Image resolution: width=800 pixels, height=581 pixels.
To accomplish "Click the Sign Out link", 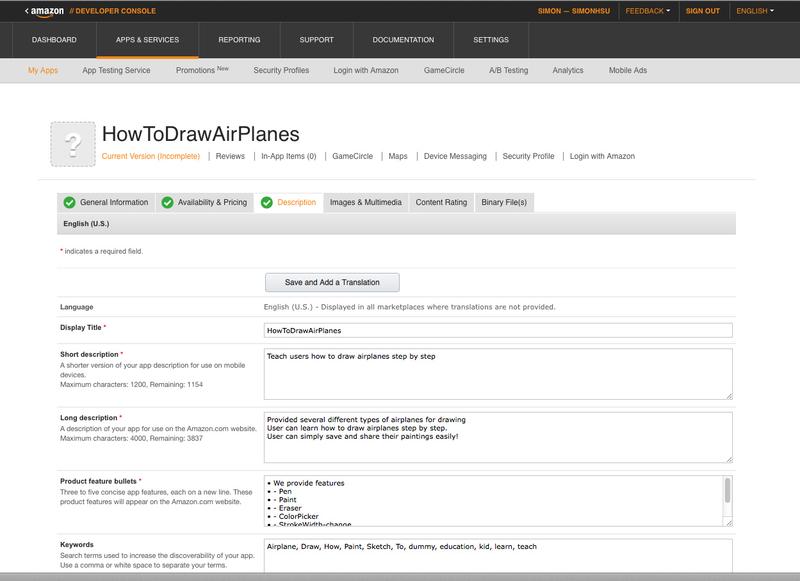I will tap(703, 11).
